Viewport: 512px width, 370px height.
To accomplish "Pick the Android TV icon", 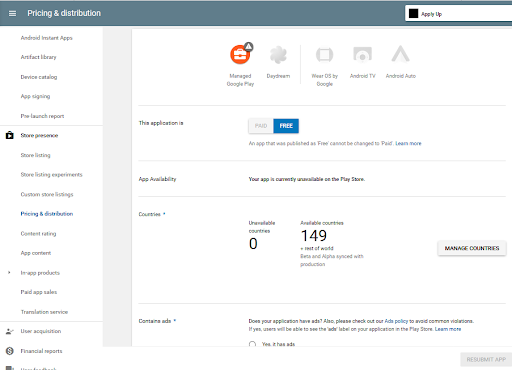I will [x=362, y=55].
